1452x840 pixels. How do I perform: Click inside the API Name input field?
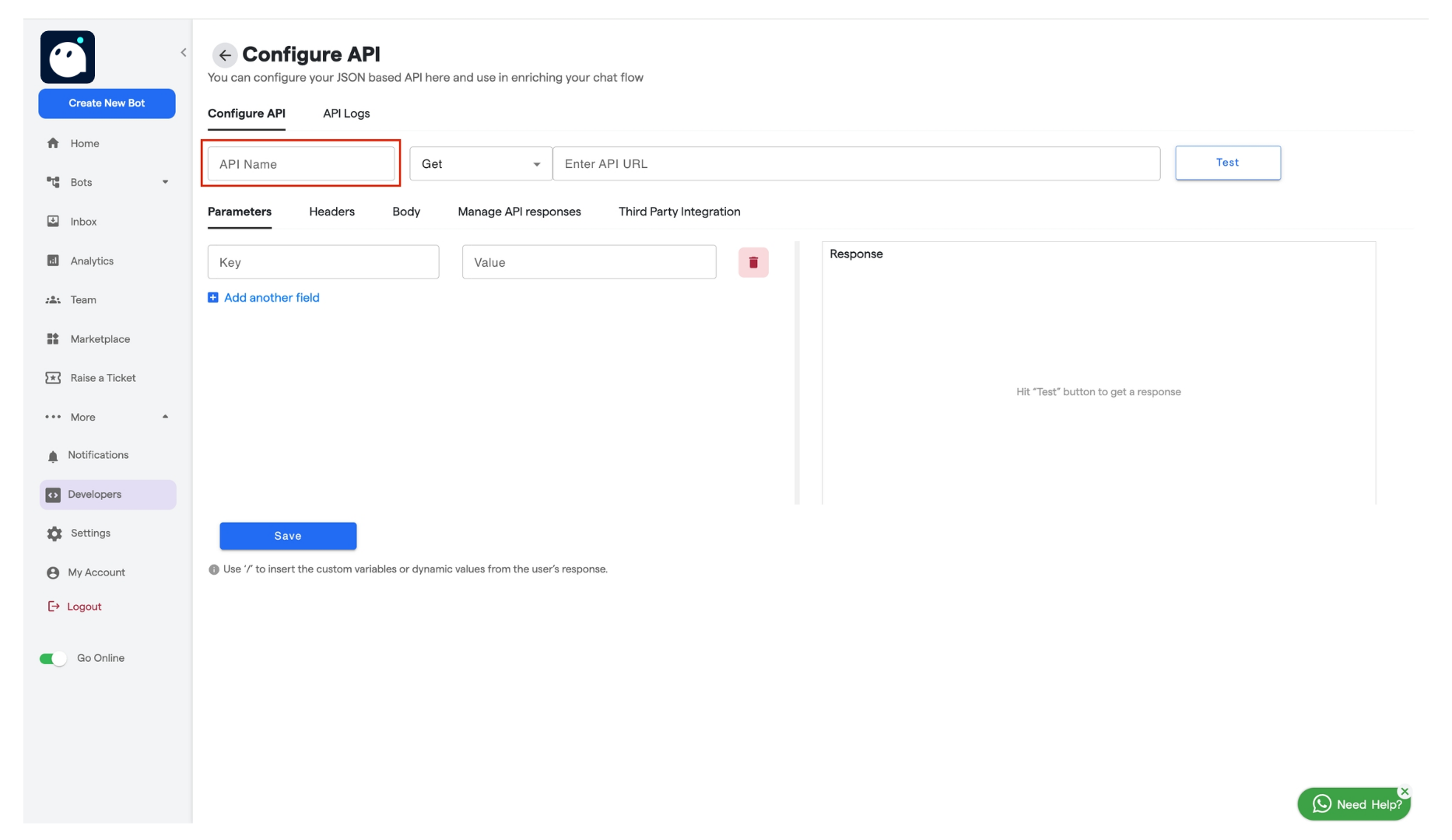point(300,163)
